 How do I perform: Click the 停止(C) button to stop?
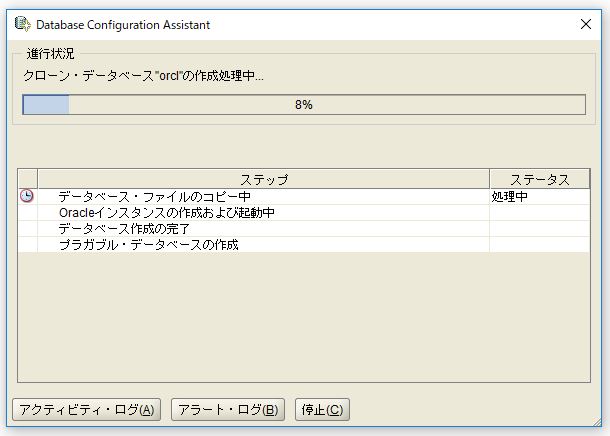click(322, 410)
